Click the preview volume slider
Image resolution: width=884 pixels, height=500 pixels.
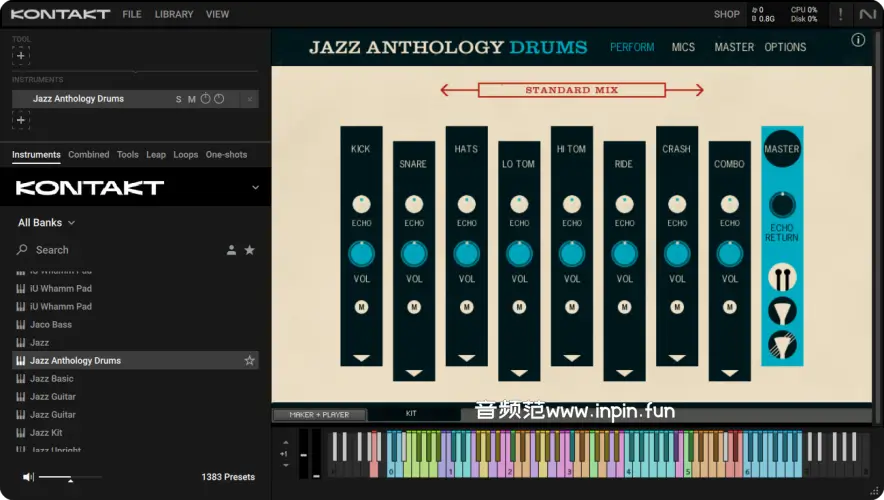pos(70,477)
